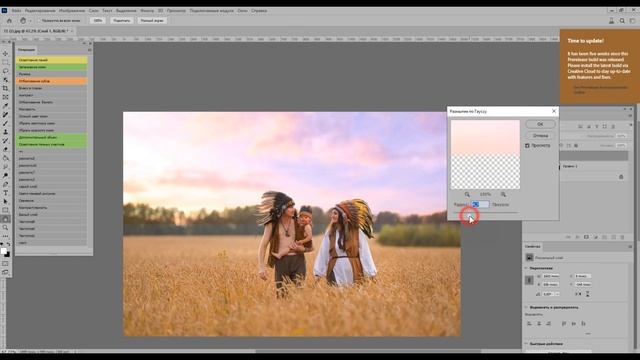Open the Properties panel menu

coord(630,247)
